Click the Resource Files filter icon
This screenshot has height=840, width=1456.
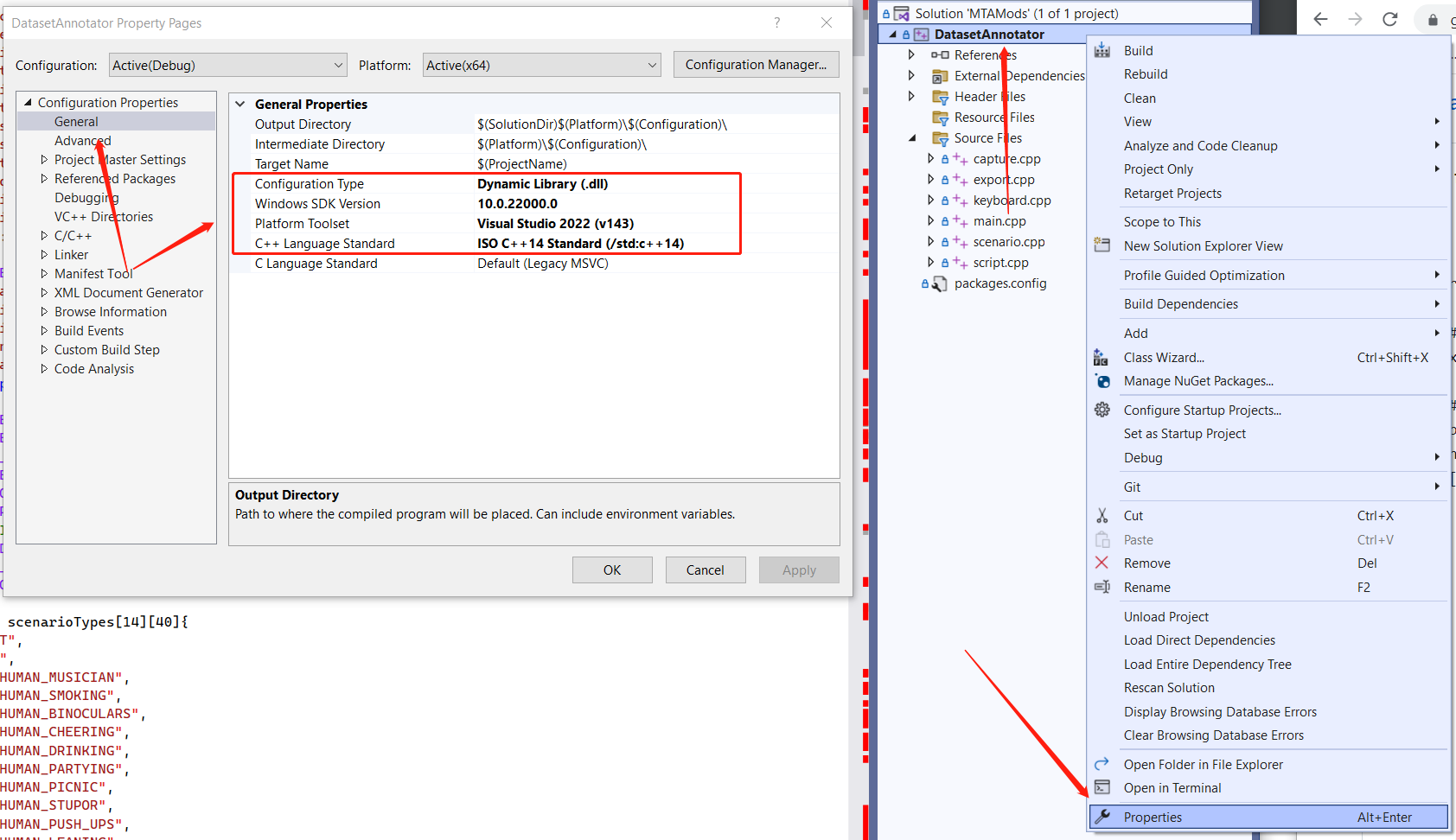941,118
